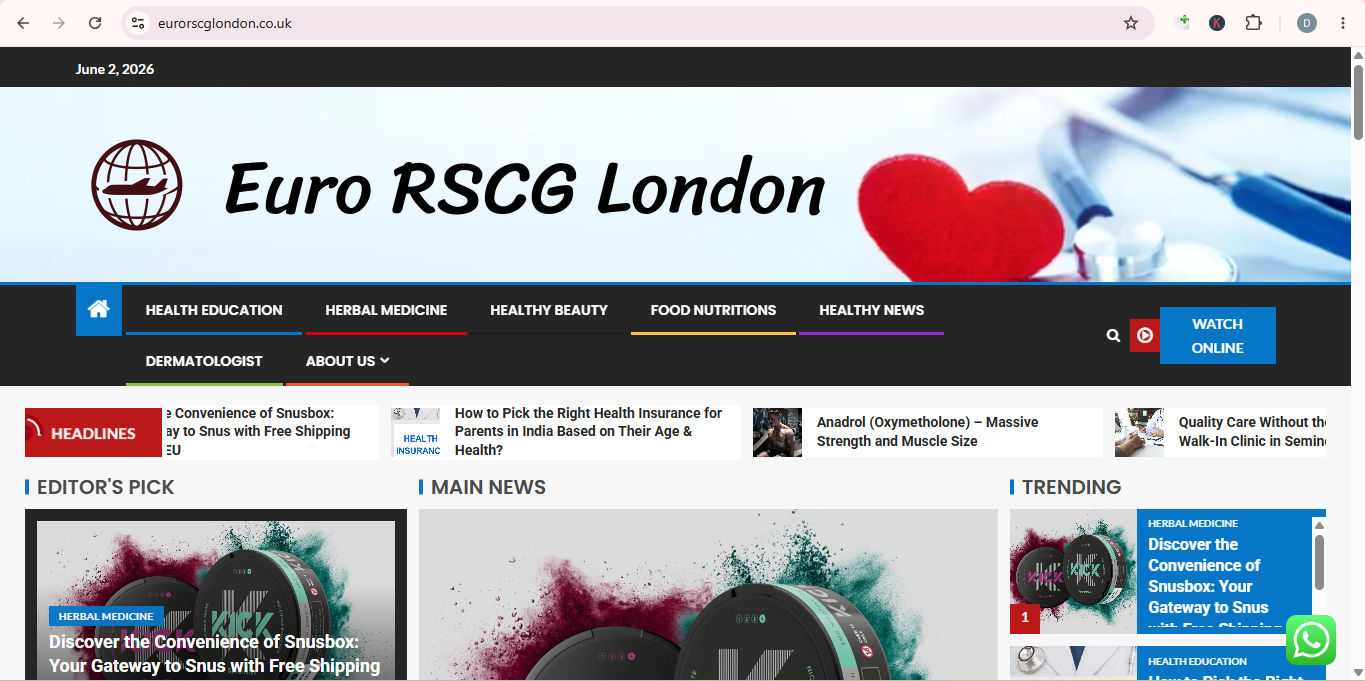1365x681 pixels.
Task: Open the Quality Care Without walk-in clinic headline
Action: [1252, 432]
